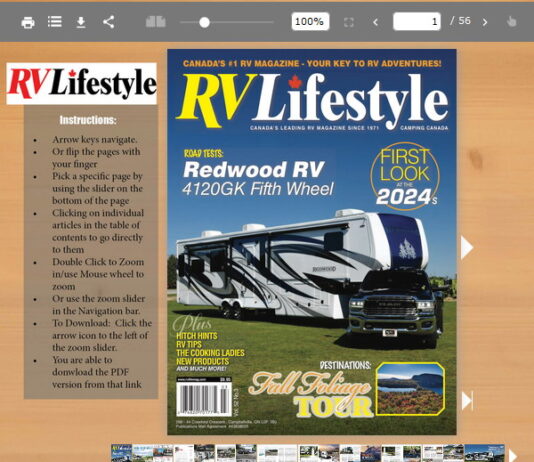Click the RV Lifestyle logo above instructions
Viewport: 534px width, 462px height.
[81, 83]
